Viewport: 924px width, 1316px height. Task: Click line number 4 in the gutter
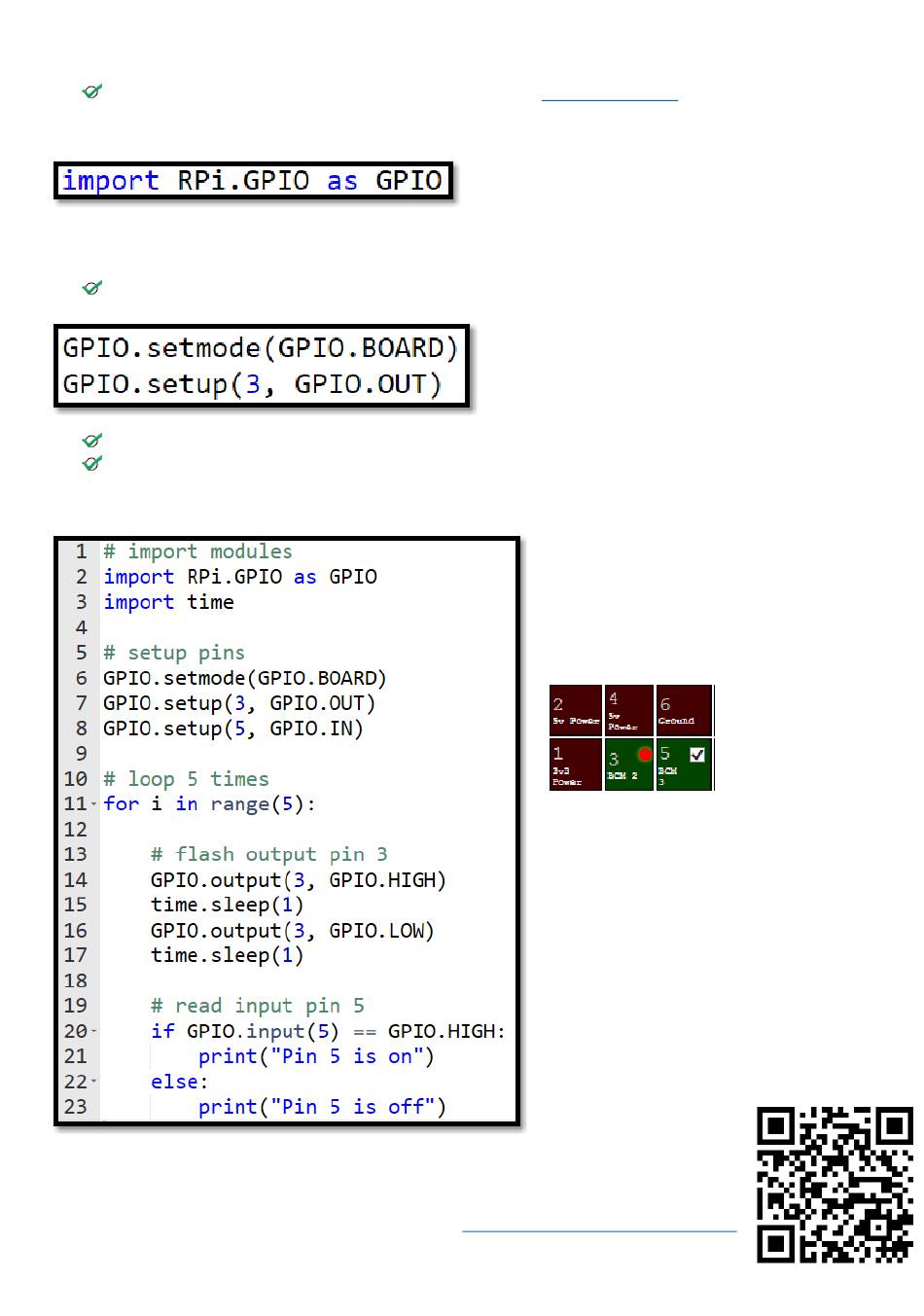(x=82, y=627)
